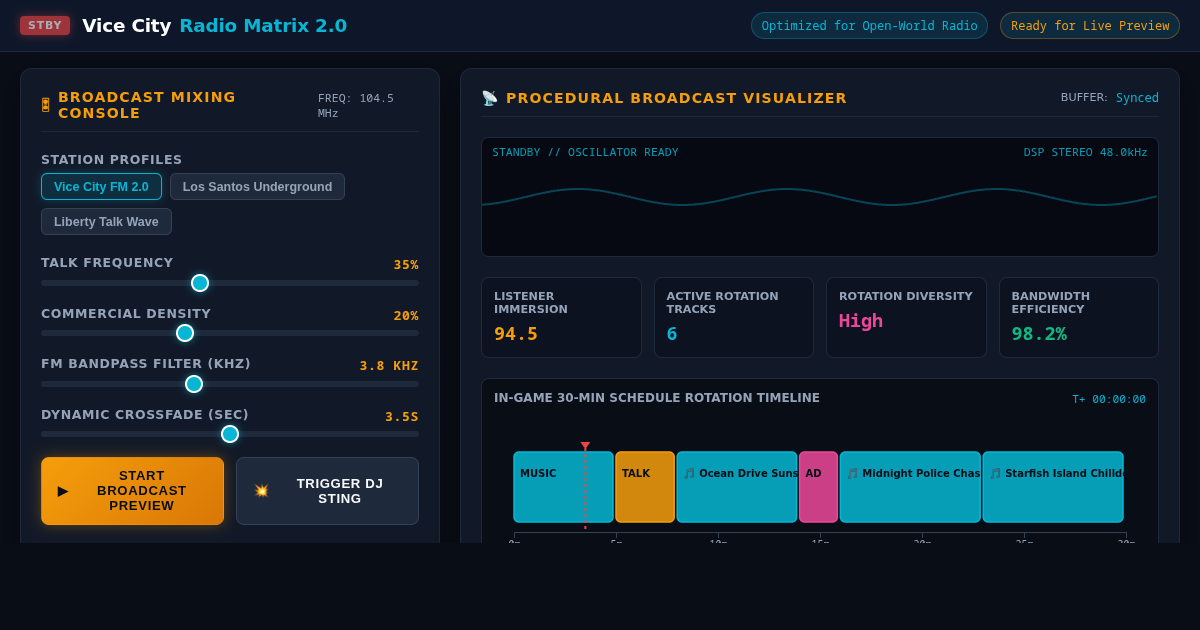Click the 3.5S crossfade value

[402, 417]
